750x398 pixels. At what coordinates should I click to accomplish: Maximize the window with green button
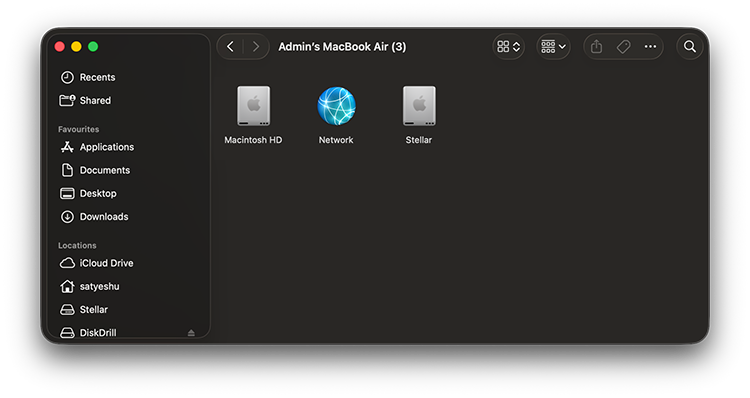click(93, 46)
